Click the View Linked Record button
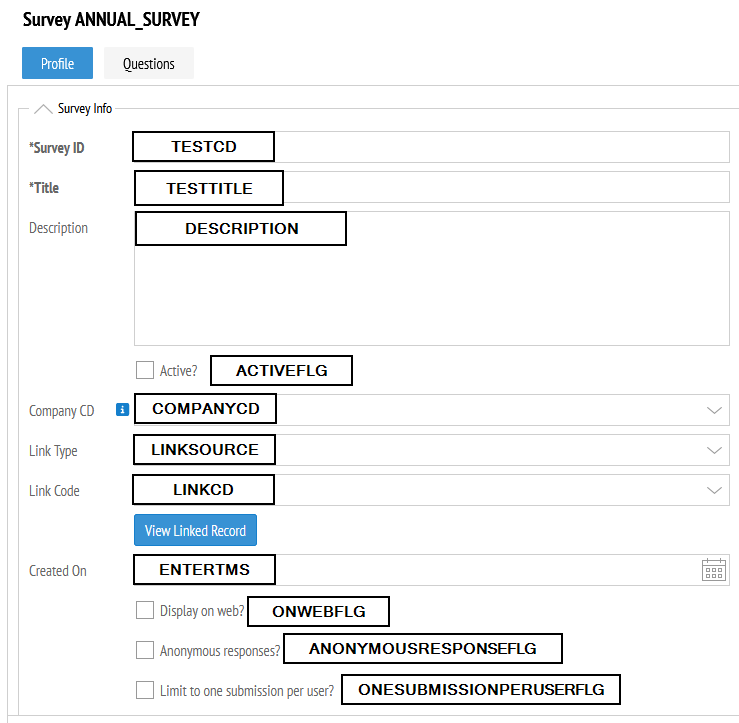 (196, 530)
